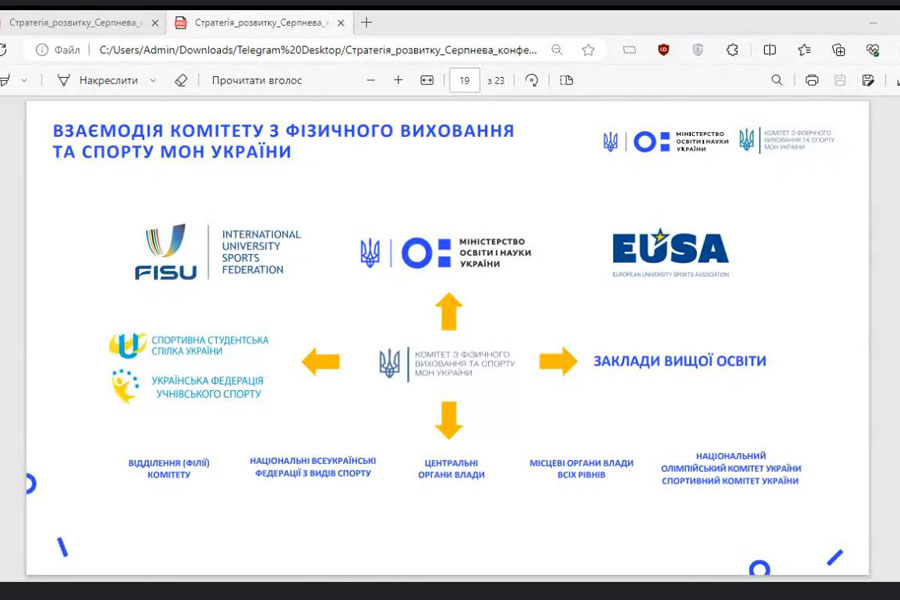The image size is (900, 600).
Task: Click the ЦЕНТРАЛЬНІ ОРГАНИ ВЛАДИ text
Action: [451, 469]
